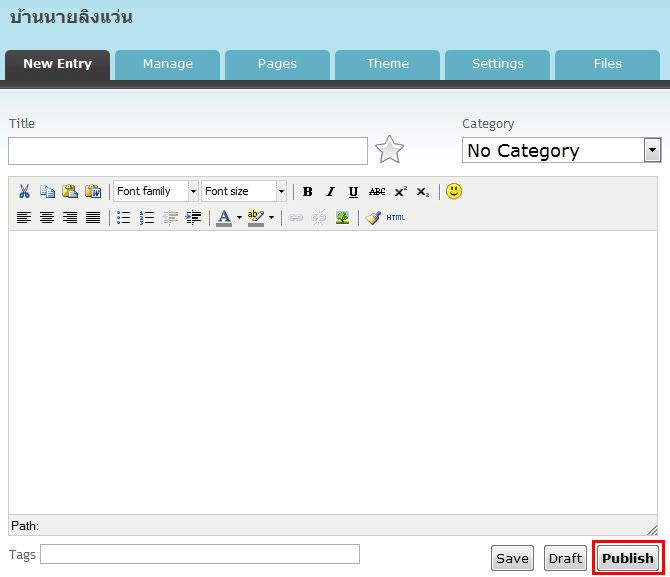Apply the highlight background color icon
This screenshot has height=577, width=670.
[x=256, y=218]
